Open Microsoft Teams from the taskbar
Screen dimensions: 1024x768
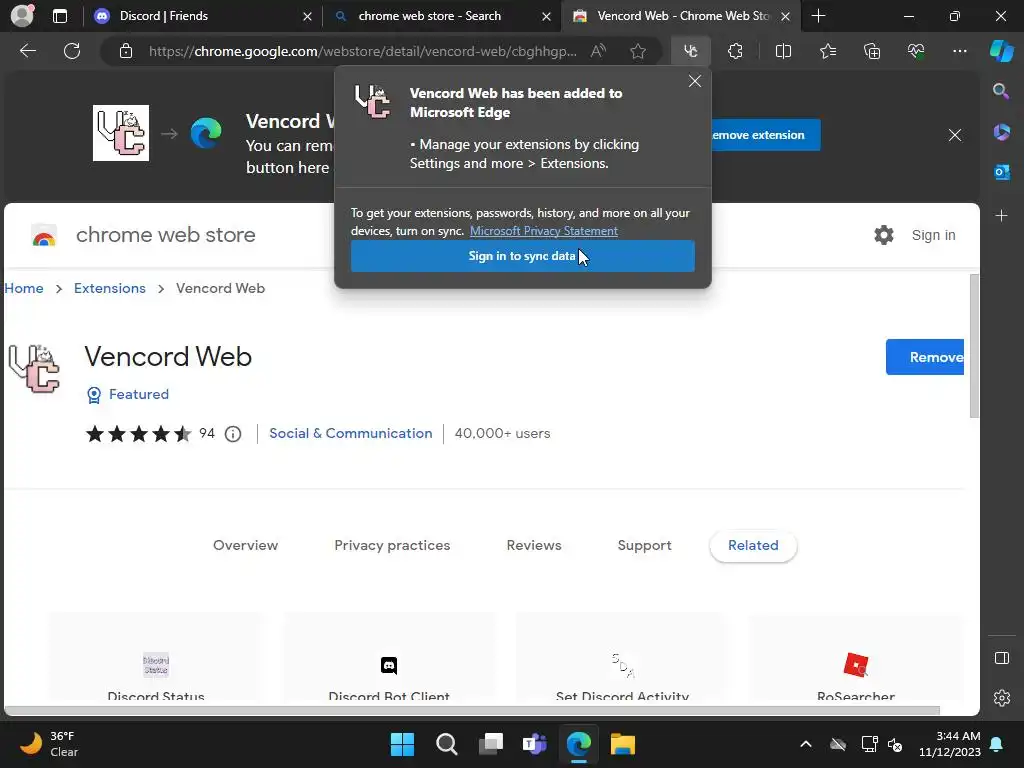(534, 744)
